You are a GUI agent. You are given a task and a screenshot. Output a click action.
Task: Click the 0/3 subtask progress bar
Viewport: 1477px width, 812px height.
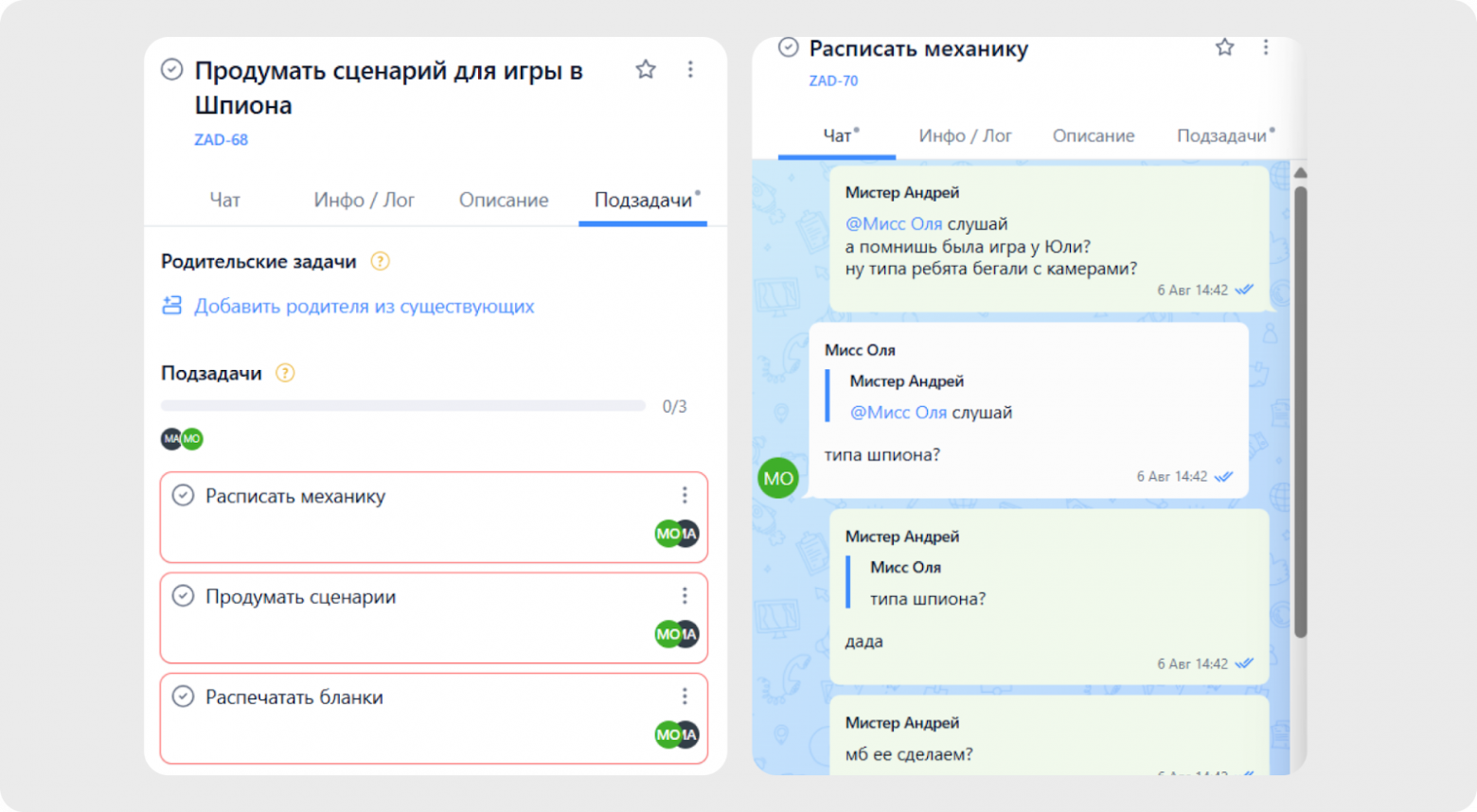402,405
